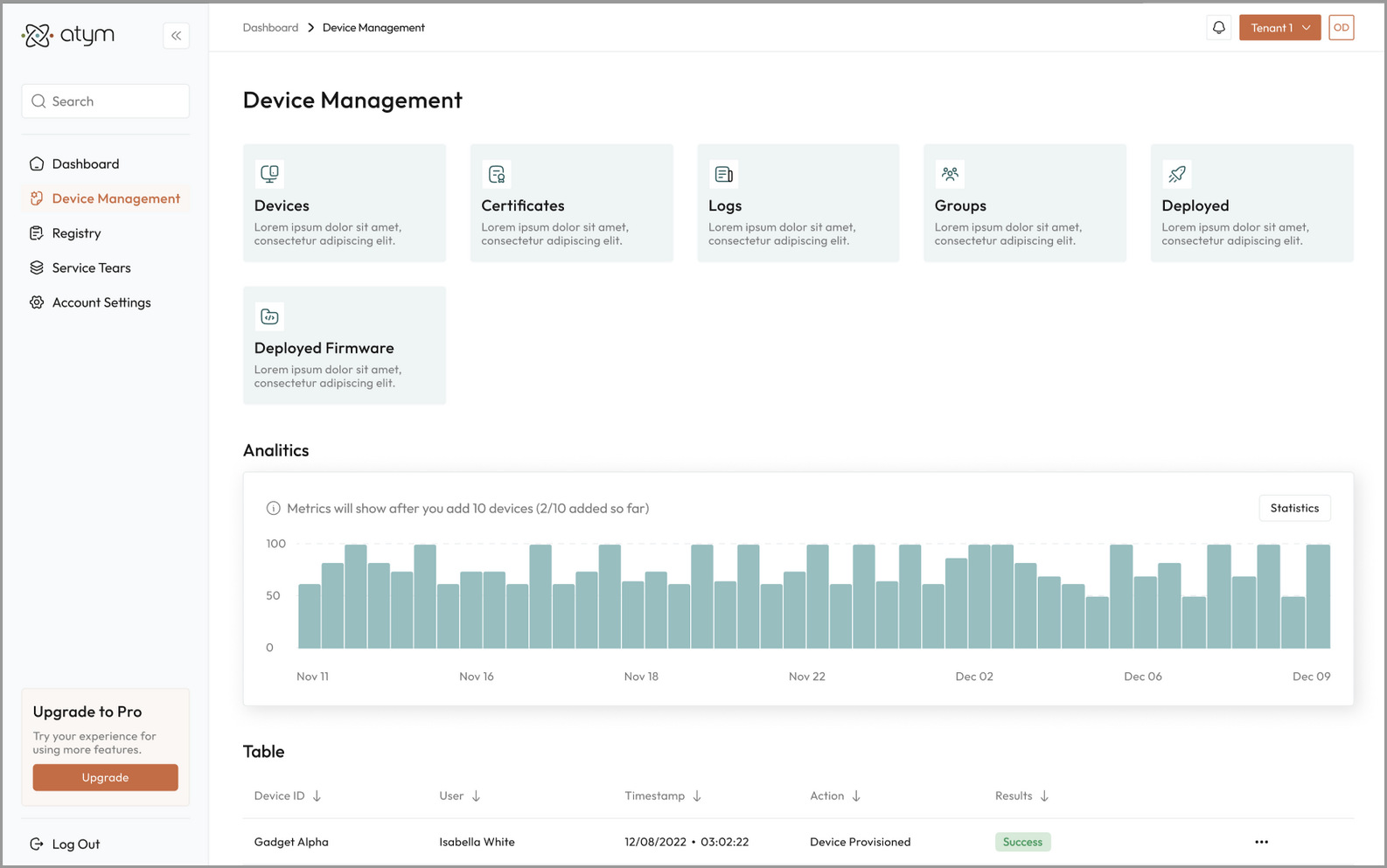The height and width of the screenshot is (868, 1387).
Task: Click the Devices card monitor icon
Action: click(x=269, y=174)
